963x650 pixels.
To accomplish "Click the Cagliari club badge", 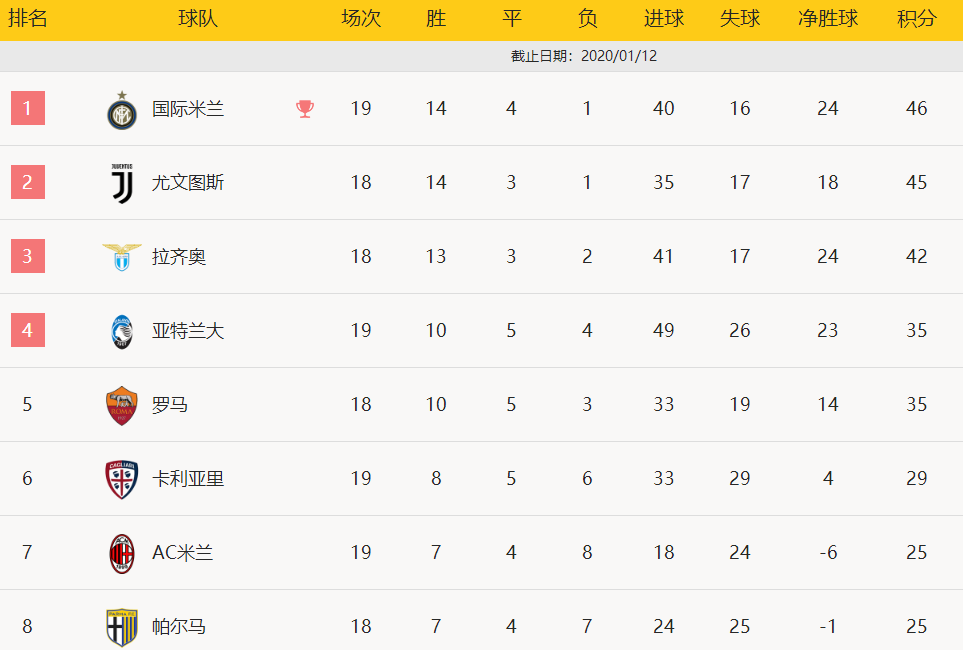I will (122, 479).
